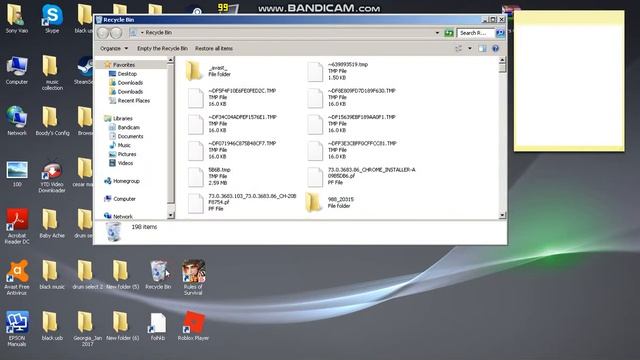Select the 73.0.3683.86_CHROME_INSTALLER pf file
Viewport: 640px width, 360px height.
361,176
